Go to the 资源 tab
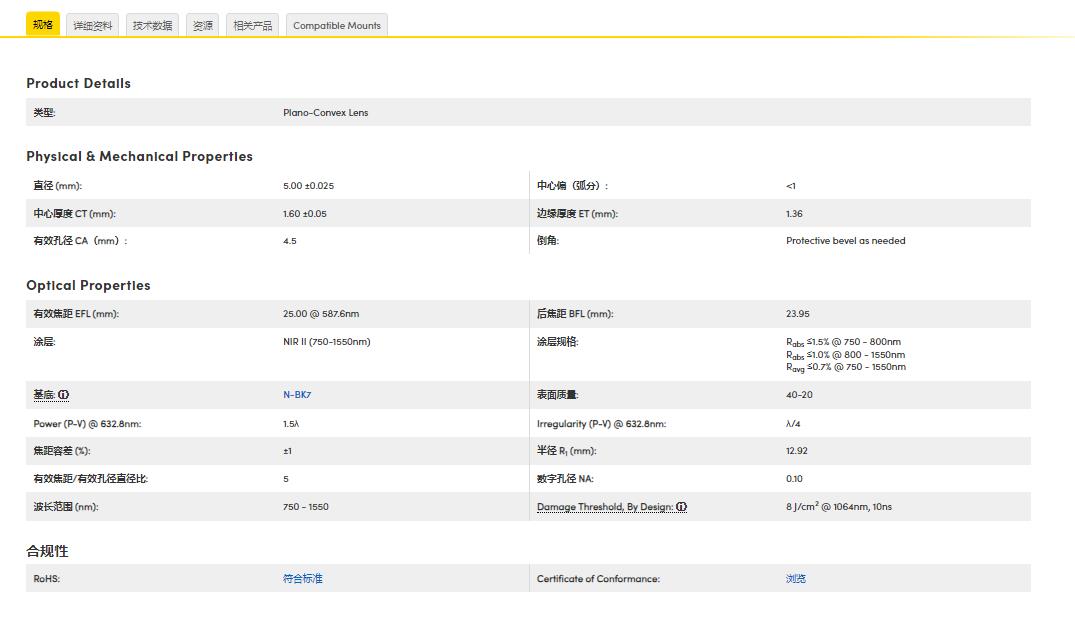Screen dimensions: 1075x618 (x=202, y=26)
